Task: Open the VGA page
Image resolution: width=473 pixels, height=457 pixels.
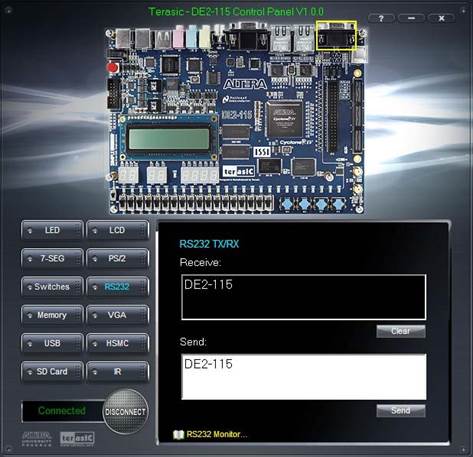Action: [117, 315]
